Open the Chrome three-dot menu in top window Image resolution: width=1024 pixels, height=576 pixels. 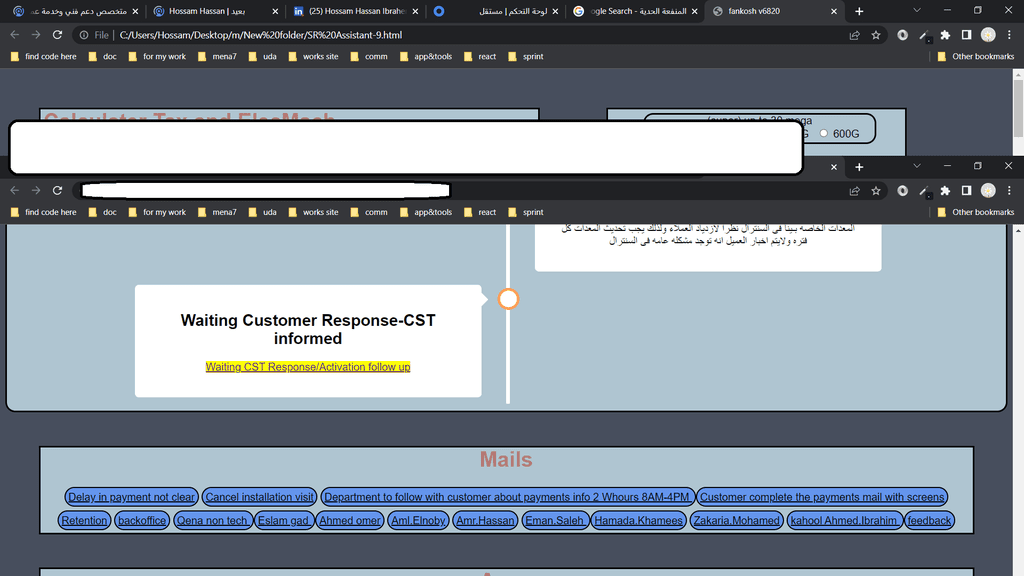tap(1009, 35)
